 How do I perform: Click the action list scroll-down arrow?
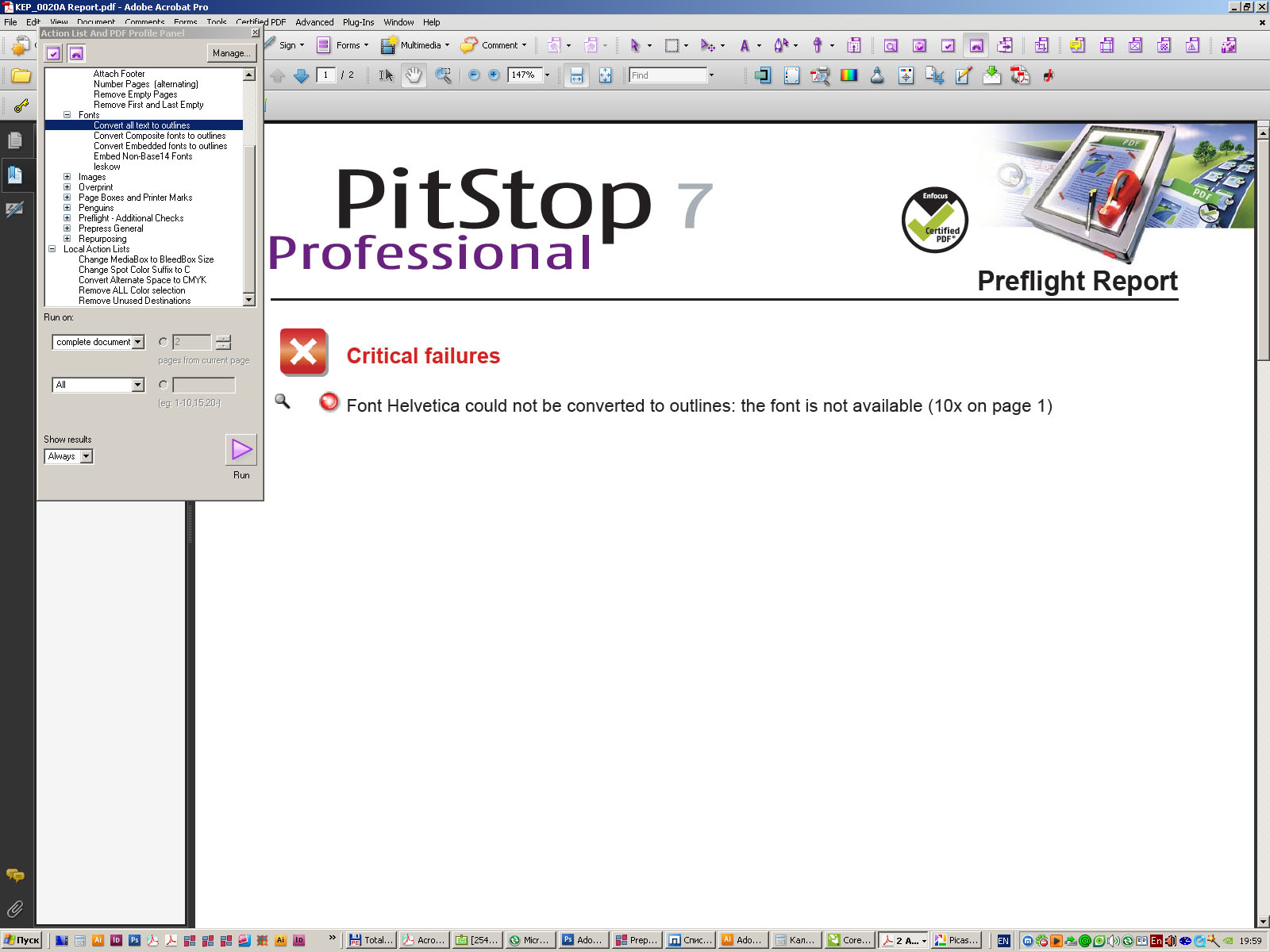click(x=249, y=300)
